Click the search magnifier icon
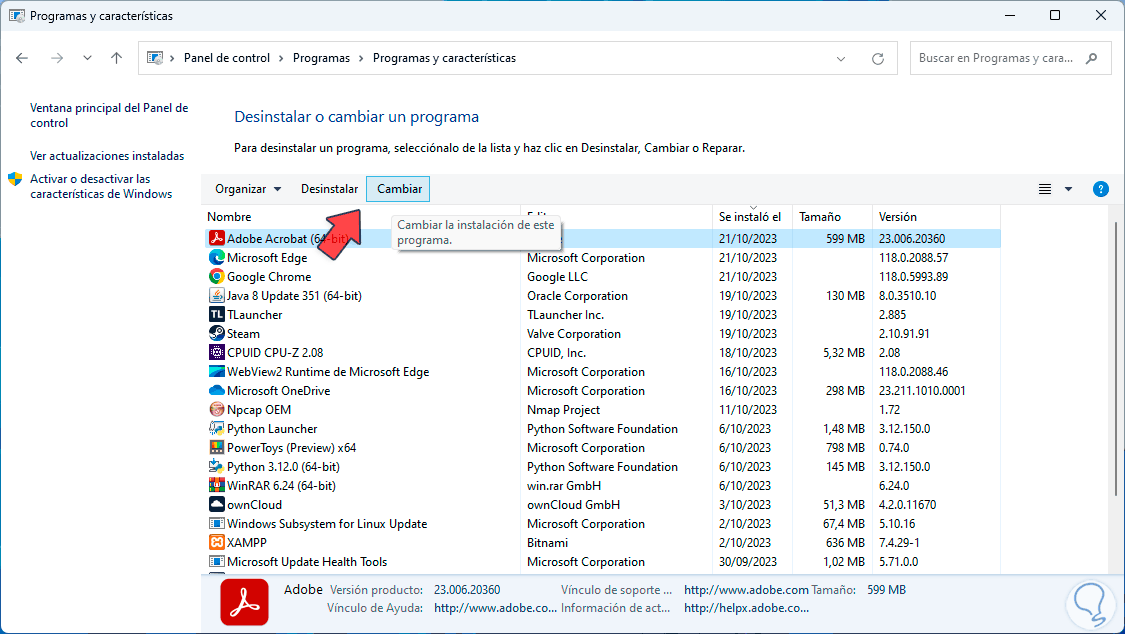The image size is (1125, 634). (1091, 58)
